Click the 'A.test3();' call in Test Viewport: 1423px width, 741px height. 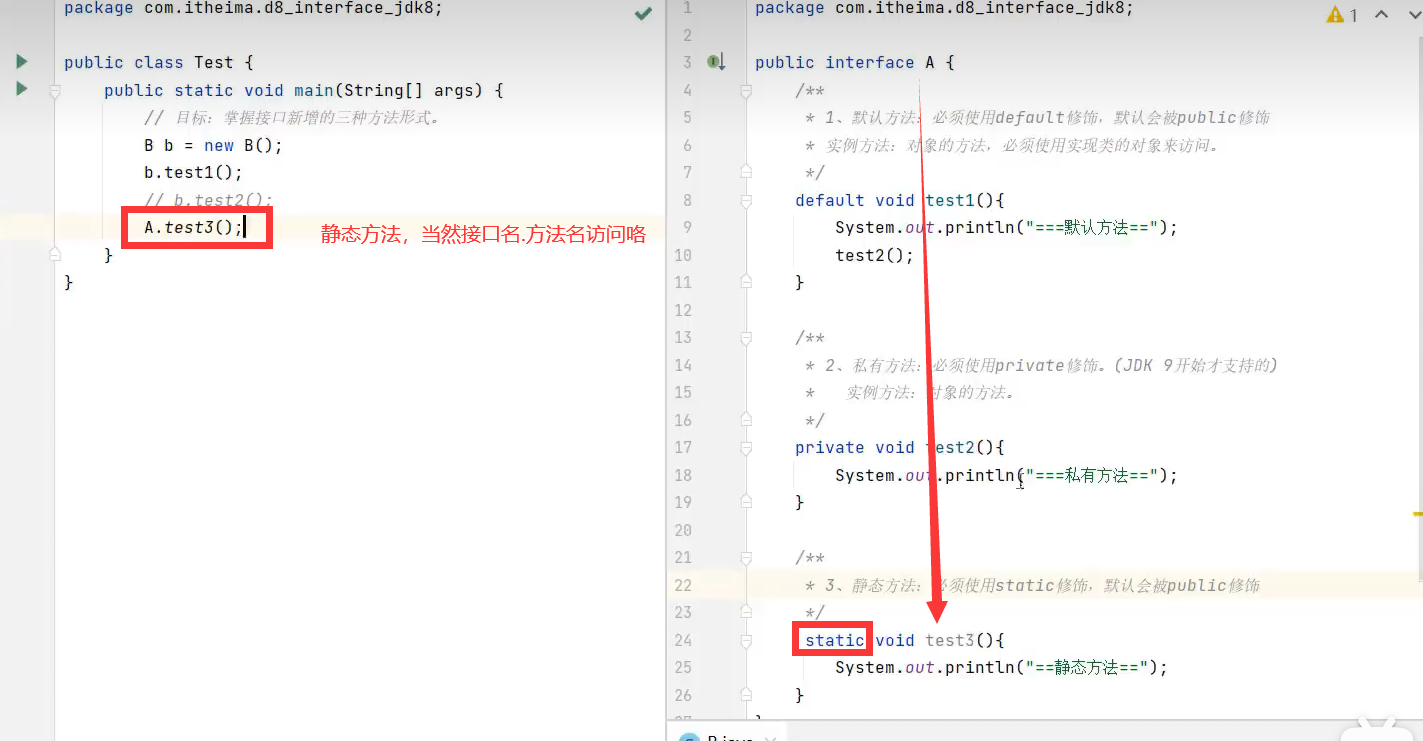pos(193,227)
